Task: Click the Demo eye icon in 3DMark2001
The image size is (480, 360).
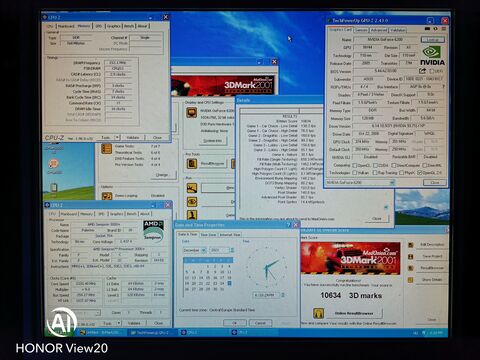Action: [192, 202]
